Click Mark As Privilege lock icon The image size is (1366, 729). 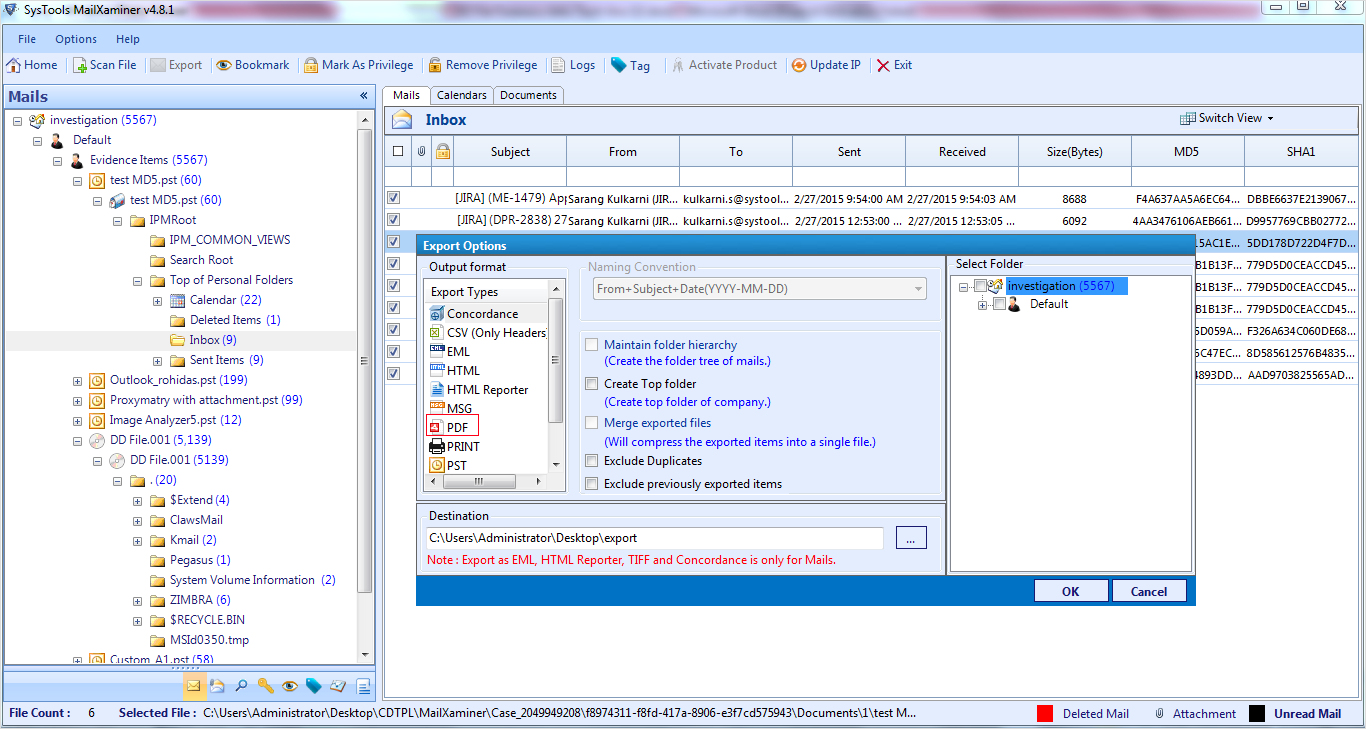tap(312, 65)
